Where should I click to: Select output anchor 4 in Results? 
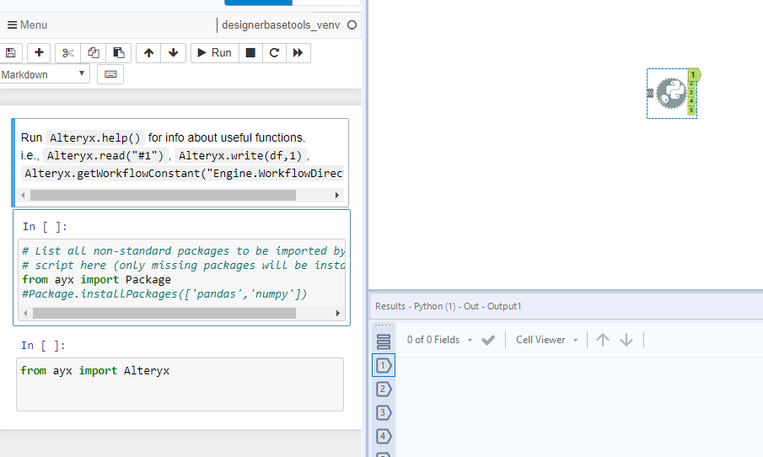click(x=383, y=436)
